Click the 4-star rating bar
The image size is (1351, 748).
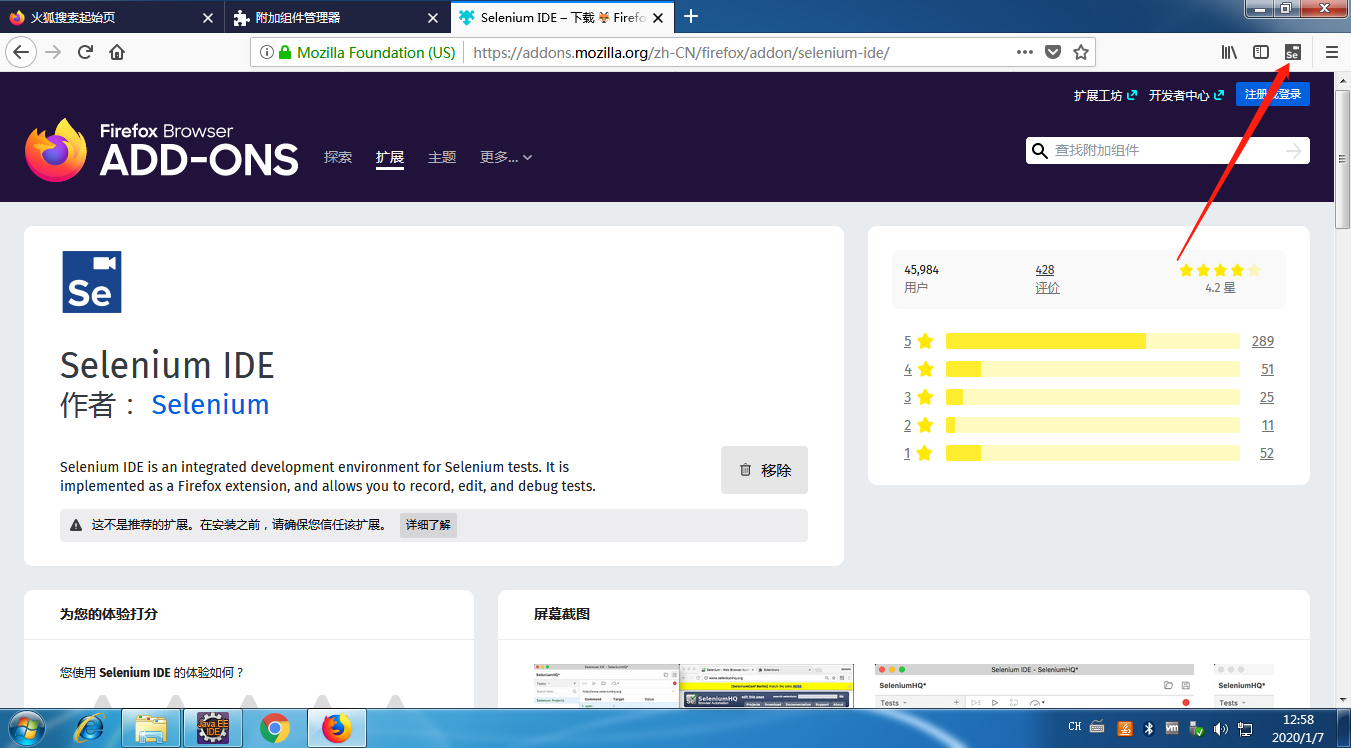(x=1093, y=369)
